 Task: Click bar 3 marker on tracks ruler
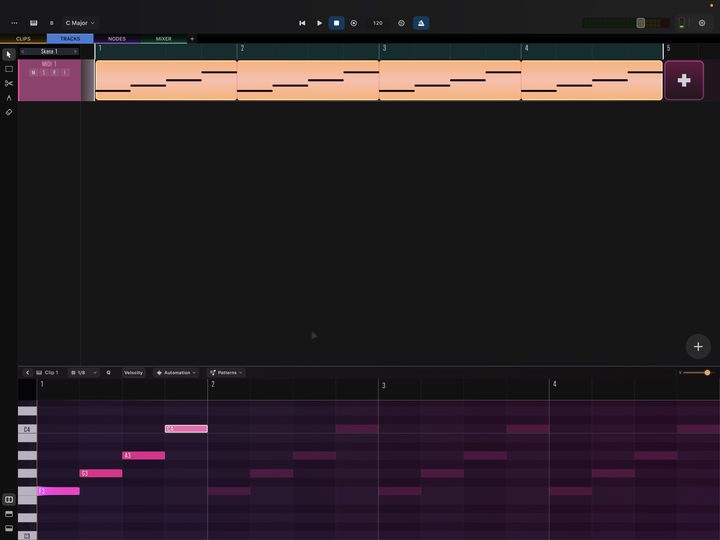[384, 48]
